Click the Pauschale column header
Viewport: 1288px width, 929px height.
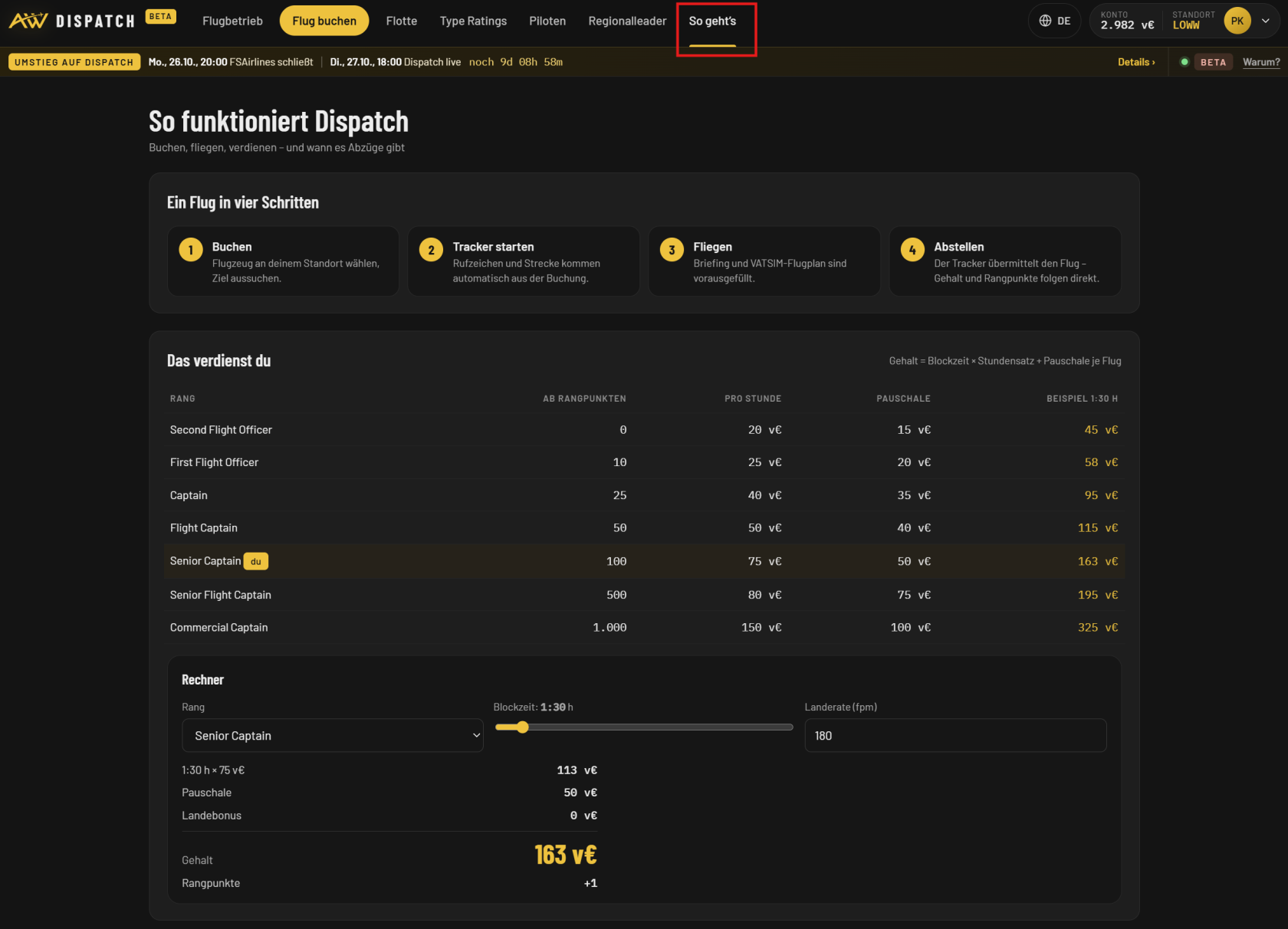[903, 399]
